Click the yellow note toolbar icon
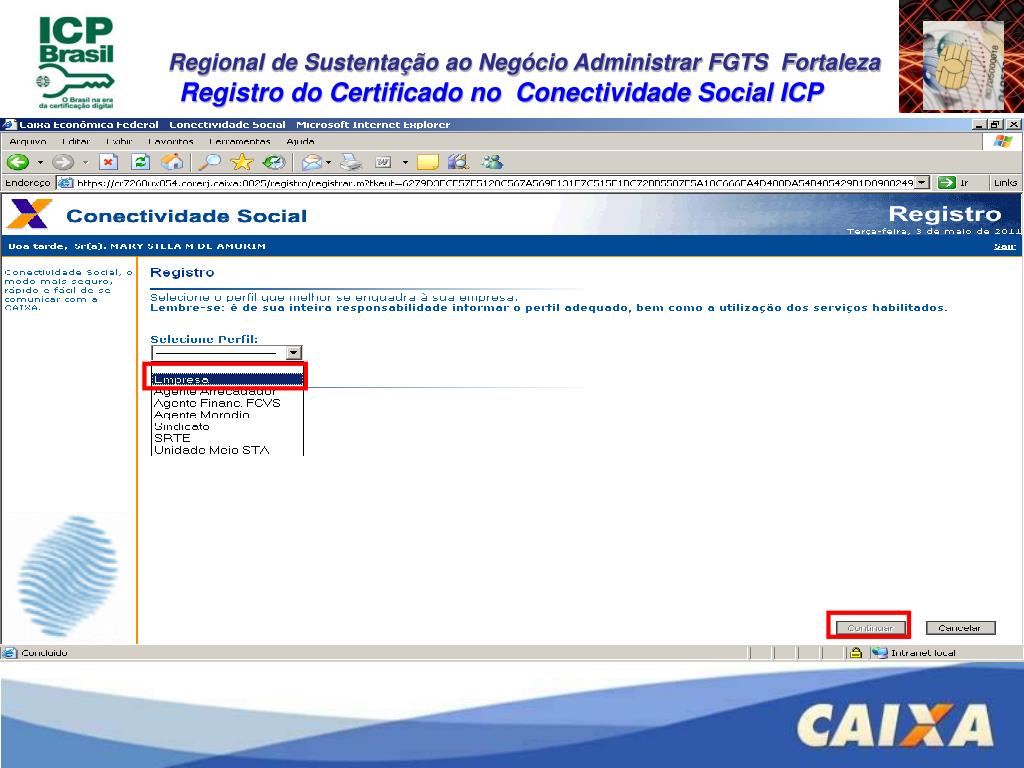Image resolution: width=1024 pixels, height=768 pixels. point(428,162)
